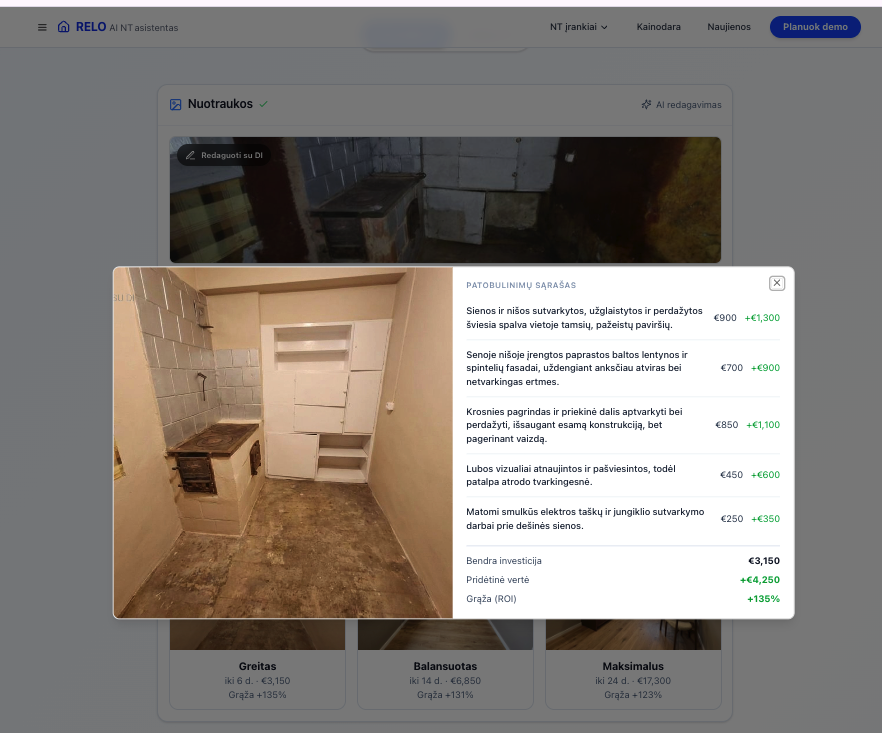Click the Bendra investicija €3,150 total
The width and height of the screenshot is (882, 733).
[x=764, y=561]
